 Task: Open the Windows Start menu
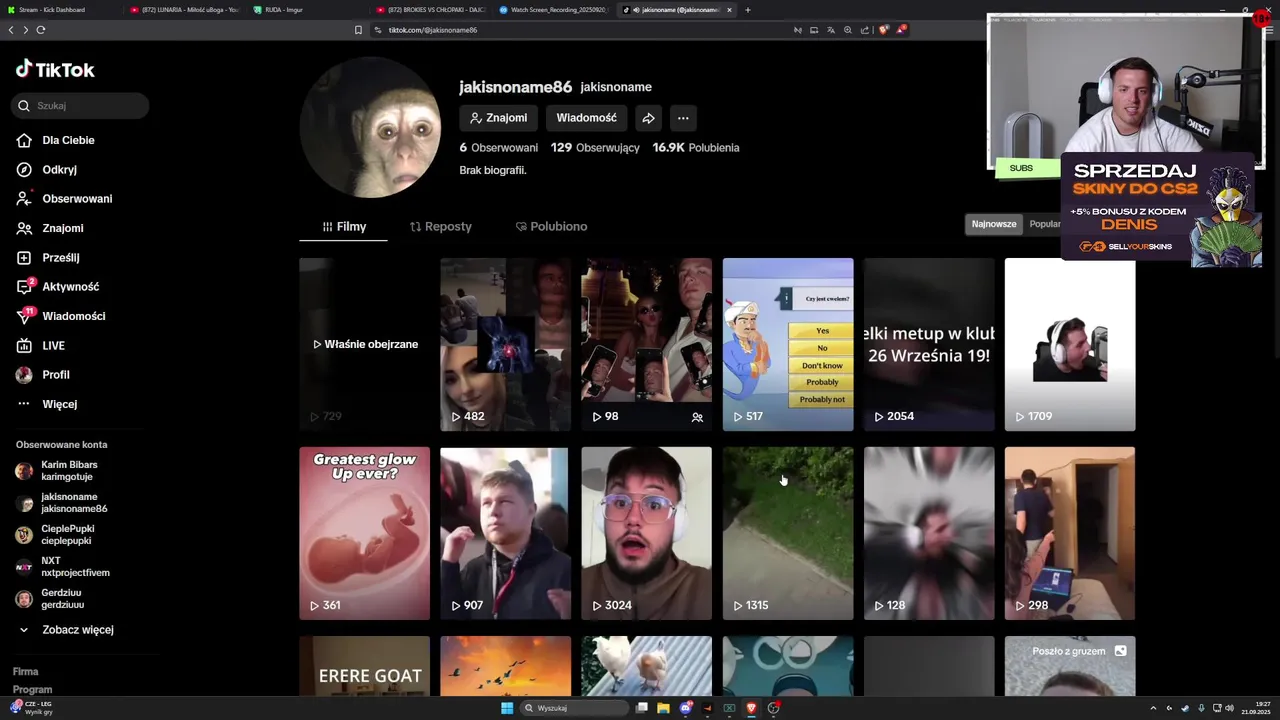tap(507, 708)
